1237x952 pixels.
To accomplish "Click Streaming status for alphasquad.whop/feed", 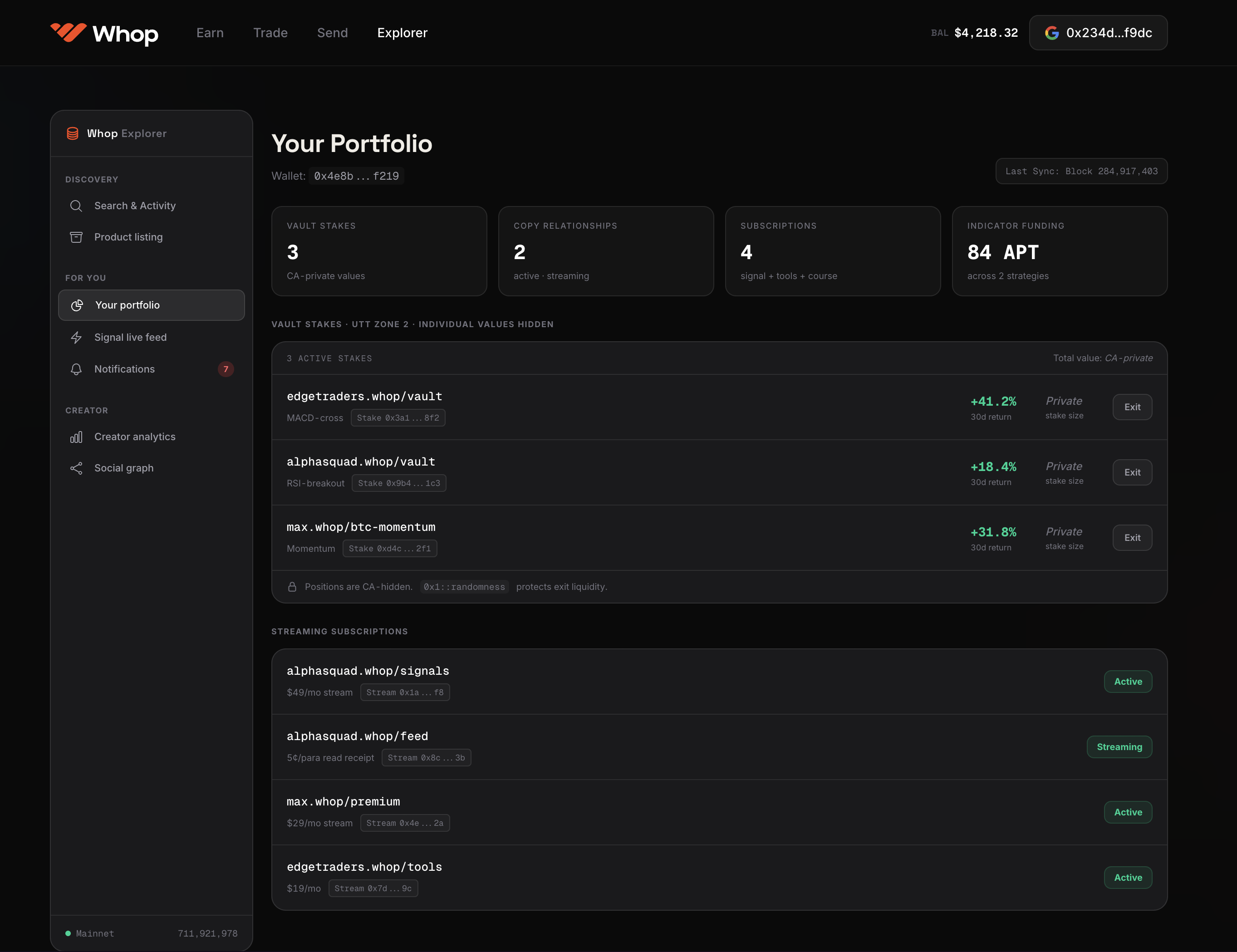I will (x=1119, y=747).
